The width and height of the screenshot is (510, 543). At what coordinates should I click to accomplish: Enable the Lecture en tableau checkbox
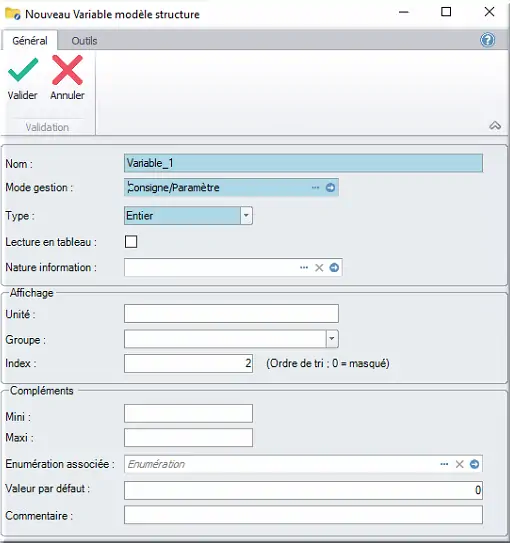click(131, 242)
